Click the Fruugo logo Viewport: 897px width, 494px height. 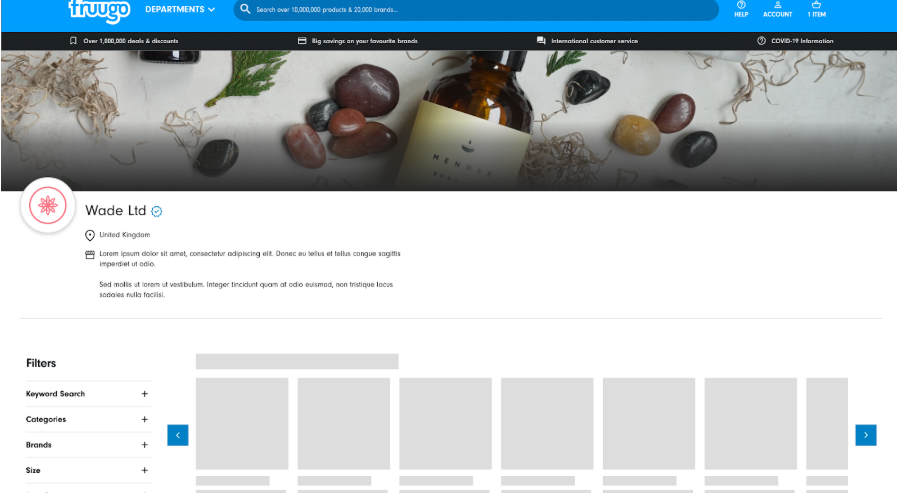(98, 9)
